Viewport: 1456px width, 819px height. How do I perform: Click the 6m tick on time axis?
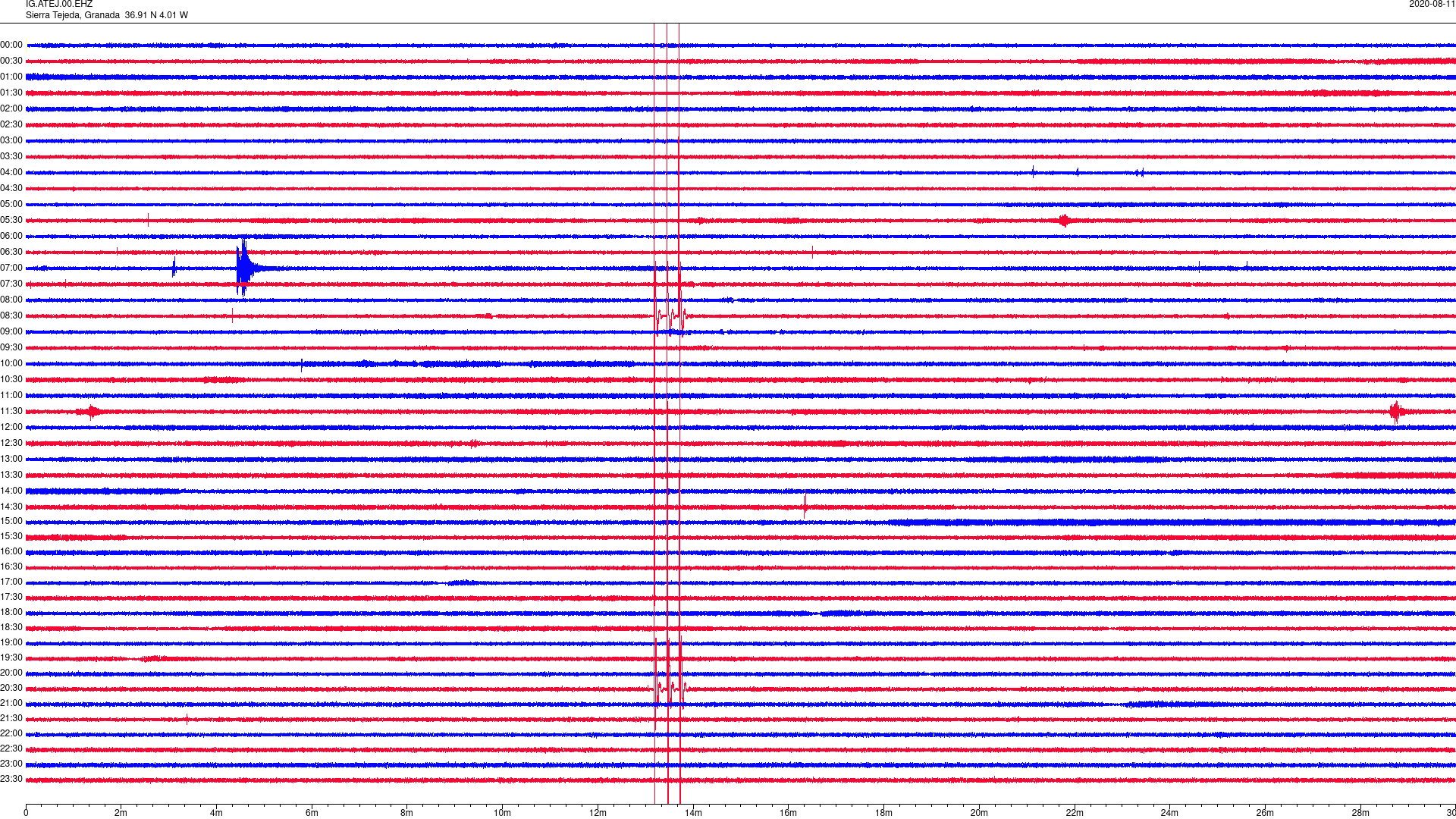coord(312,813)
